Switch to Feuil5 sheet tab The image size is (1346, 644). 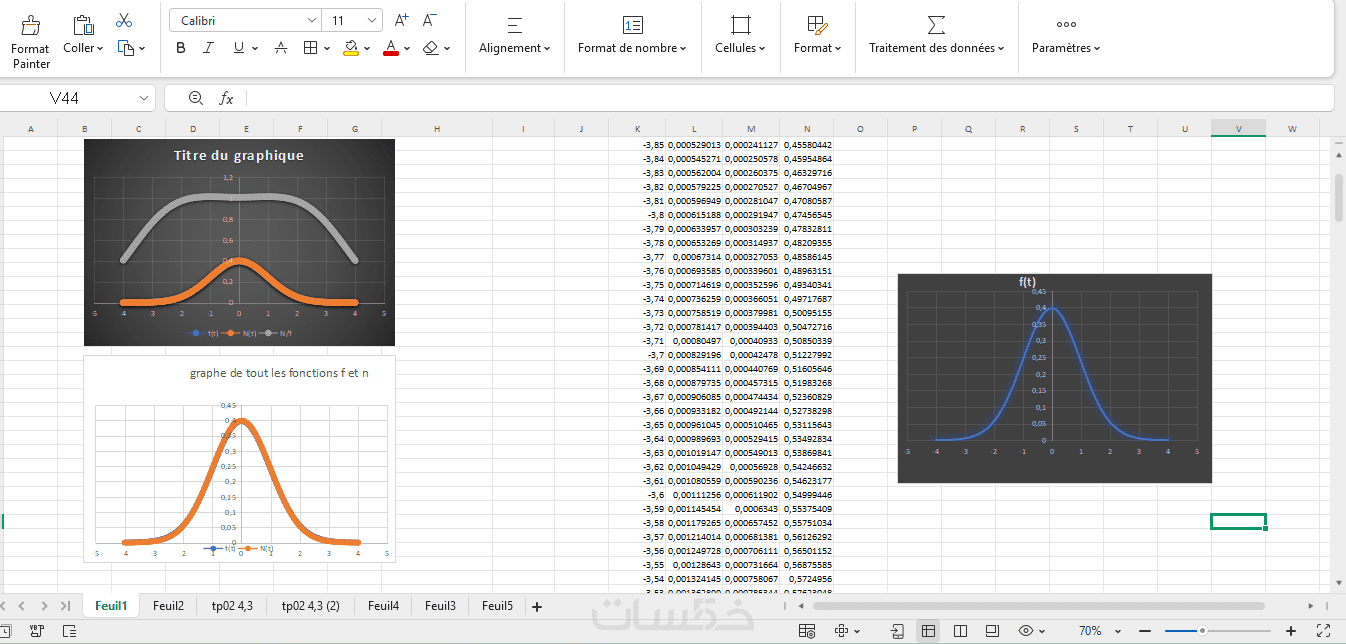(x=497, y=605)
